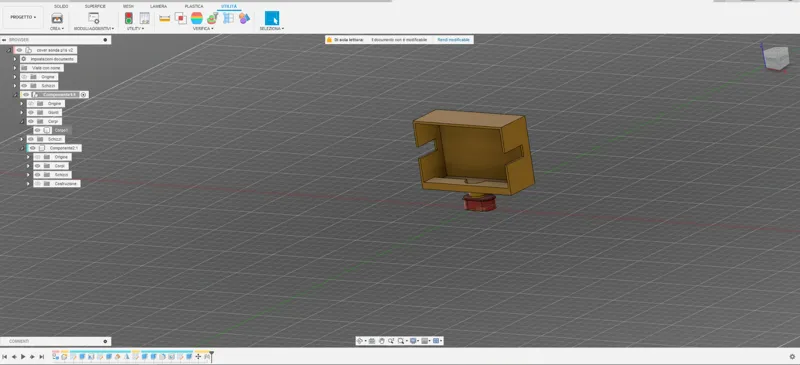Open the Moduli aggiuntivi scripts icon
The height and width of the screenshot is (365, 800).
click(94, 18)
